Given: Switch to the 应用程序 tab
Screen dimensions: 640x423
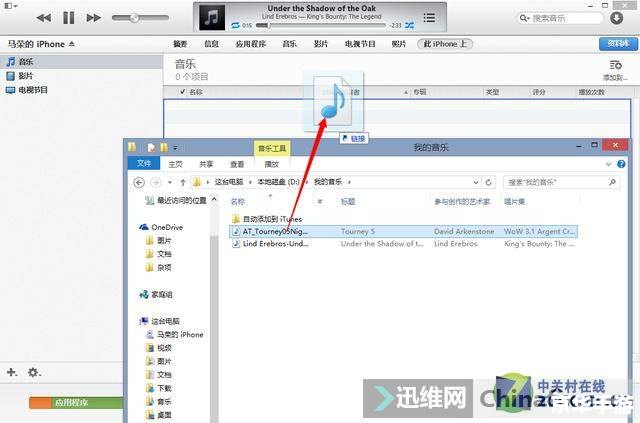Looking at the screenshot, I should [251, 44].
